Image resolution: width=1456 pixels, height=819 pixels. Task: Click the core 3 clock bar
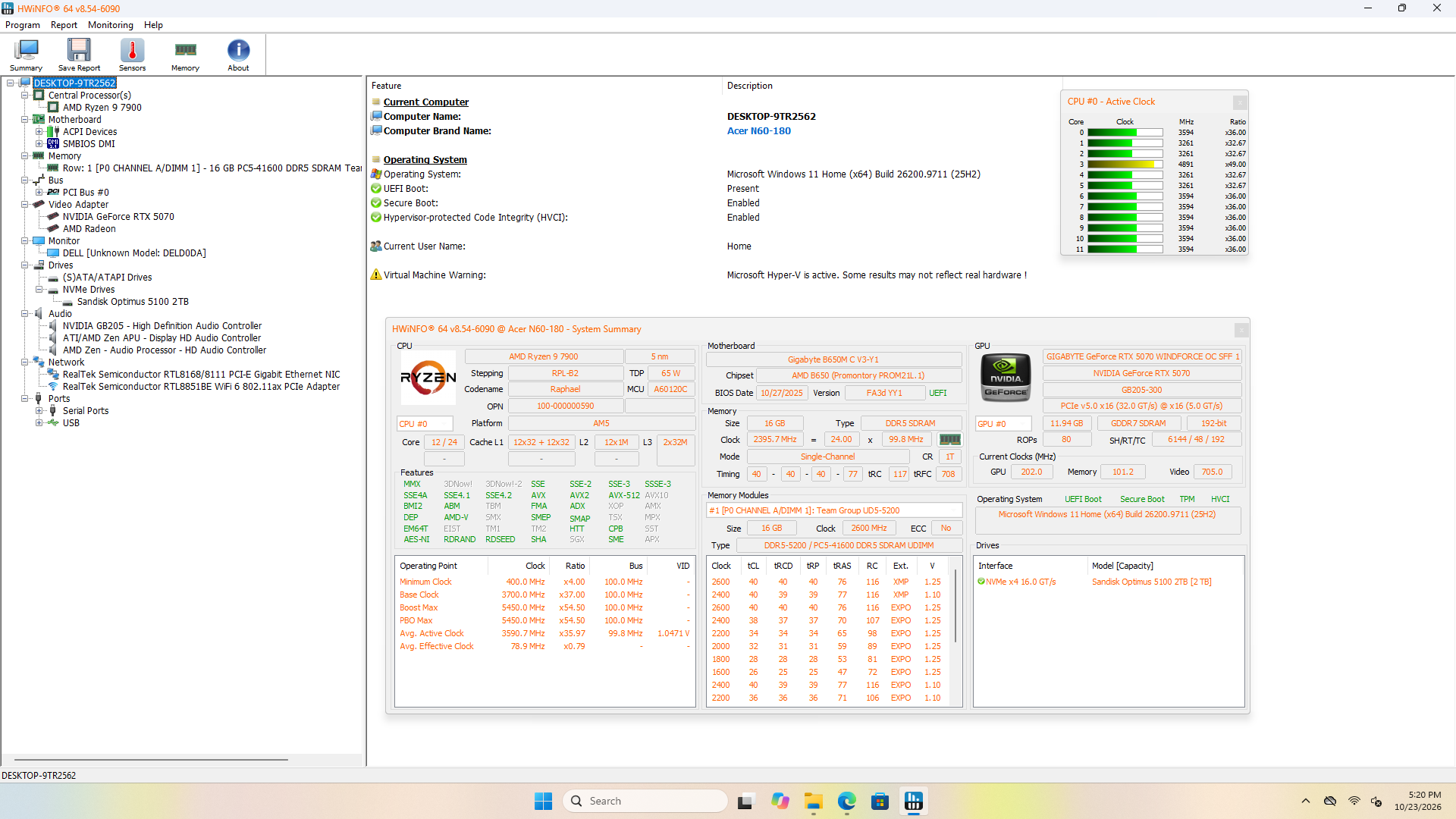pyautogui.click(x=1125, y=165)
